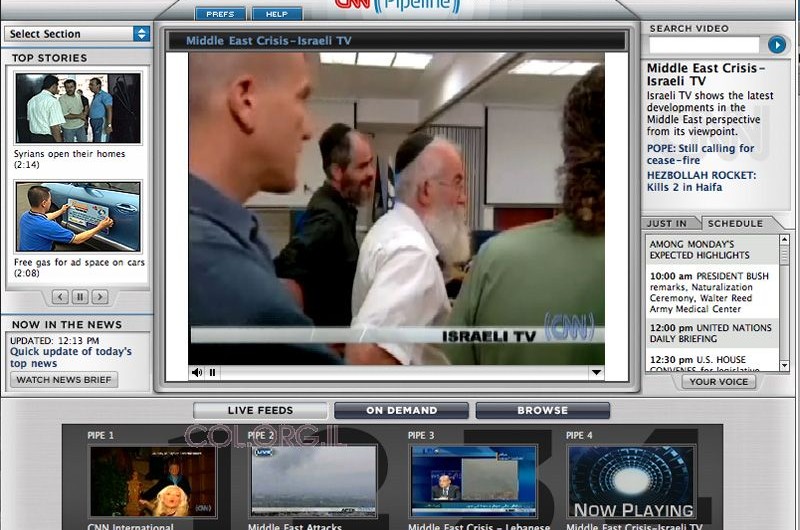Open Quick update of today's top news link
800x530 pixels.
point(71,357)
